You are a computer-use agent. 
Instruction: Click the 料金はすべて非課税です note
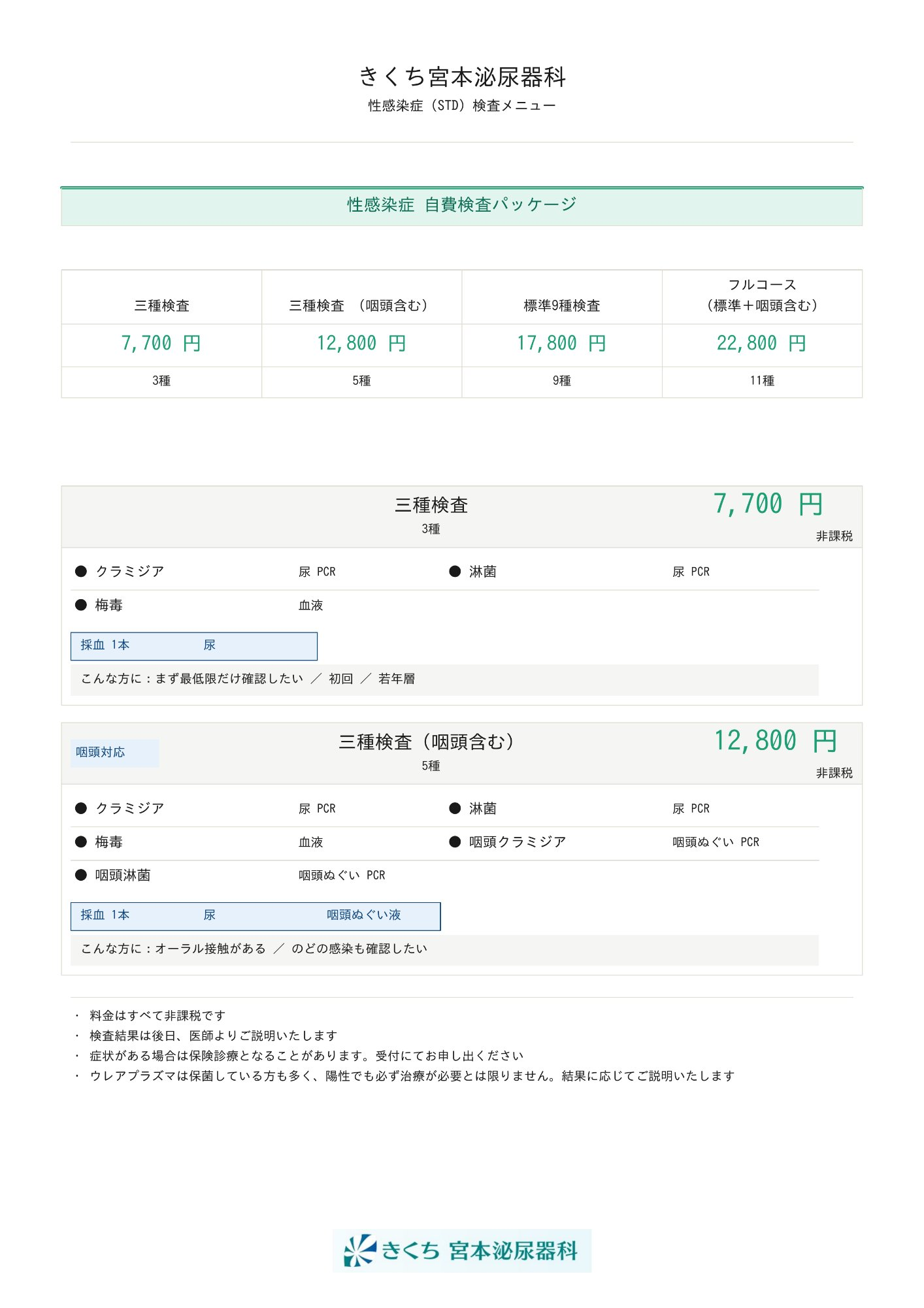157,1015
